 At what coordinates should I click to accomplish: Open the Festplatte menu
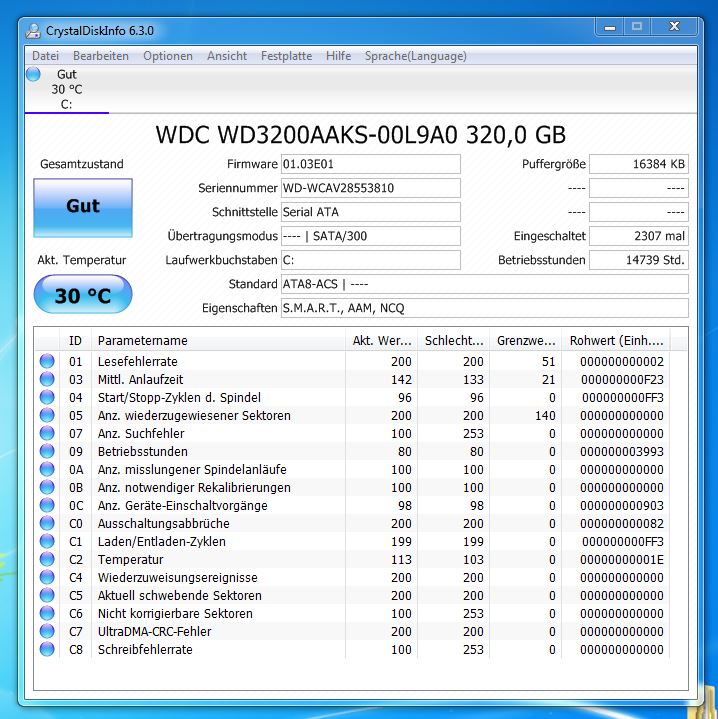(287, 56)
